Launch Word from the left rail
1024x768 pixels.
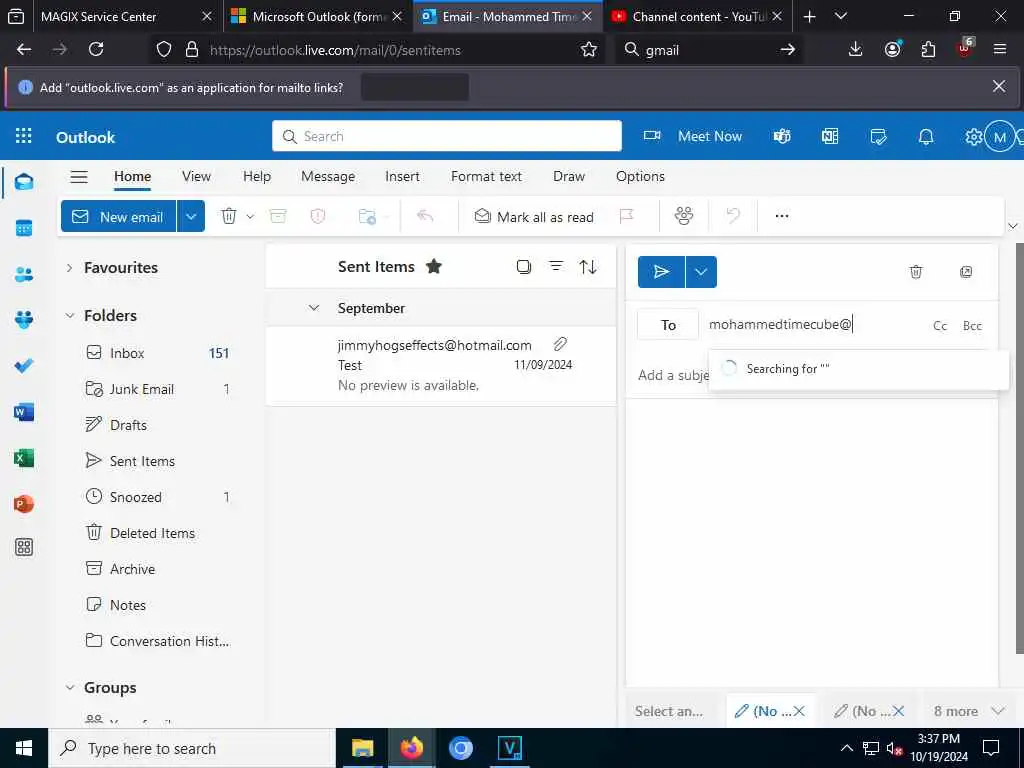point(24,412)
